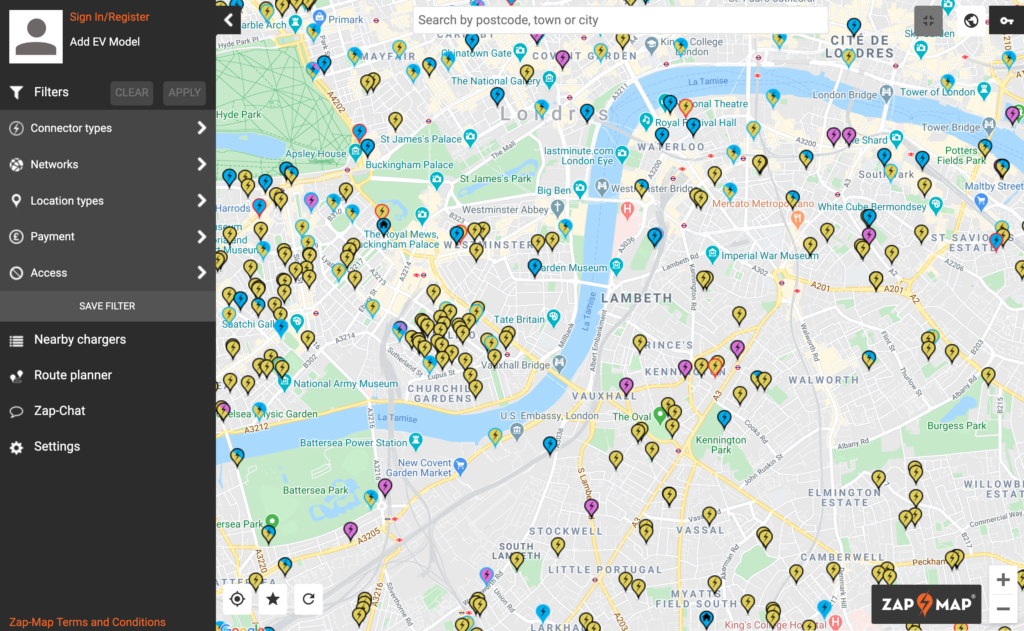
Task: Focus the postcode, town or city search field
Action: (620, 20)
